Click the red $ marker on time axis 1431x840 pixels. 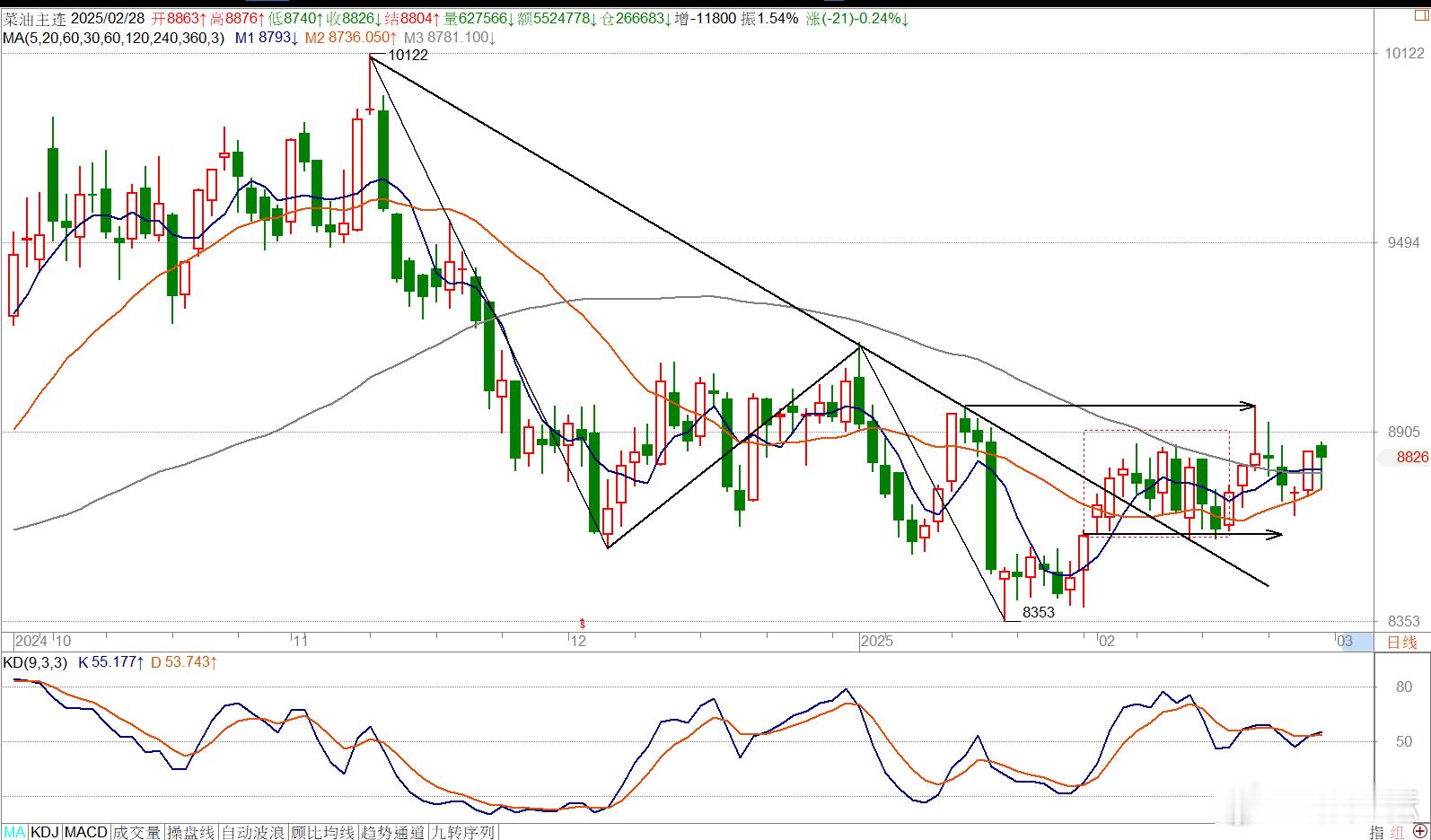coord(583,623)
